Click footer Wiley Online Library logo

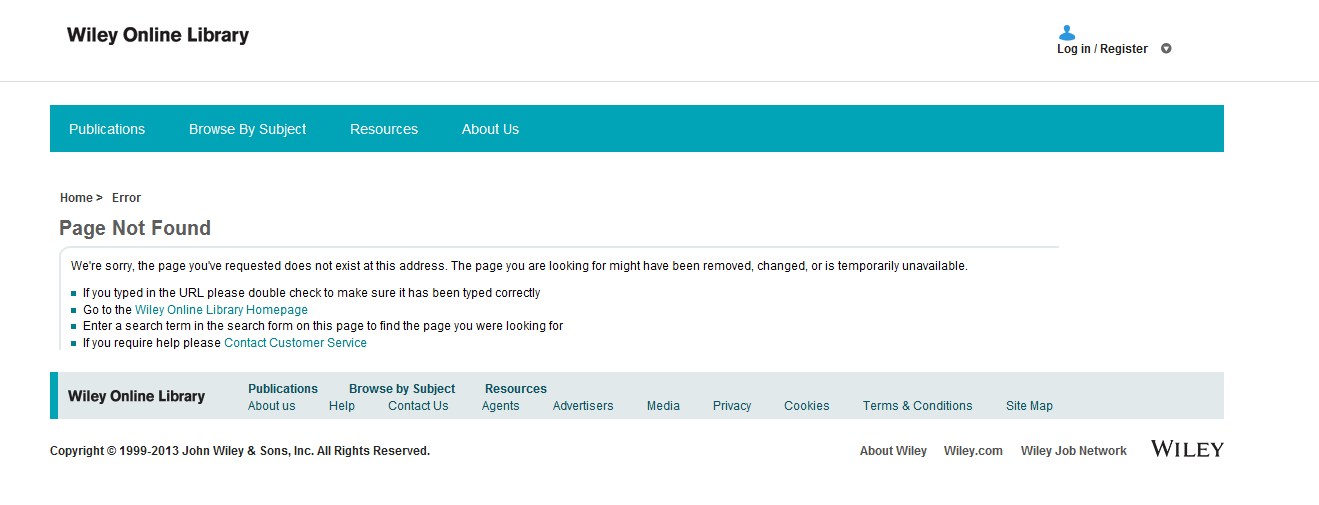[x=136, y=396]
